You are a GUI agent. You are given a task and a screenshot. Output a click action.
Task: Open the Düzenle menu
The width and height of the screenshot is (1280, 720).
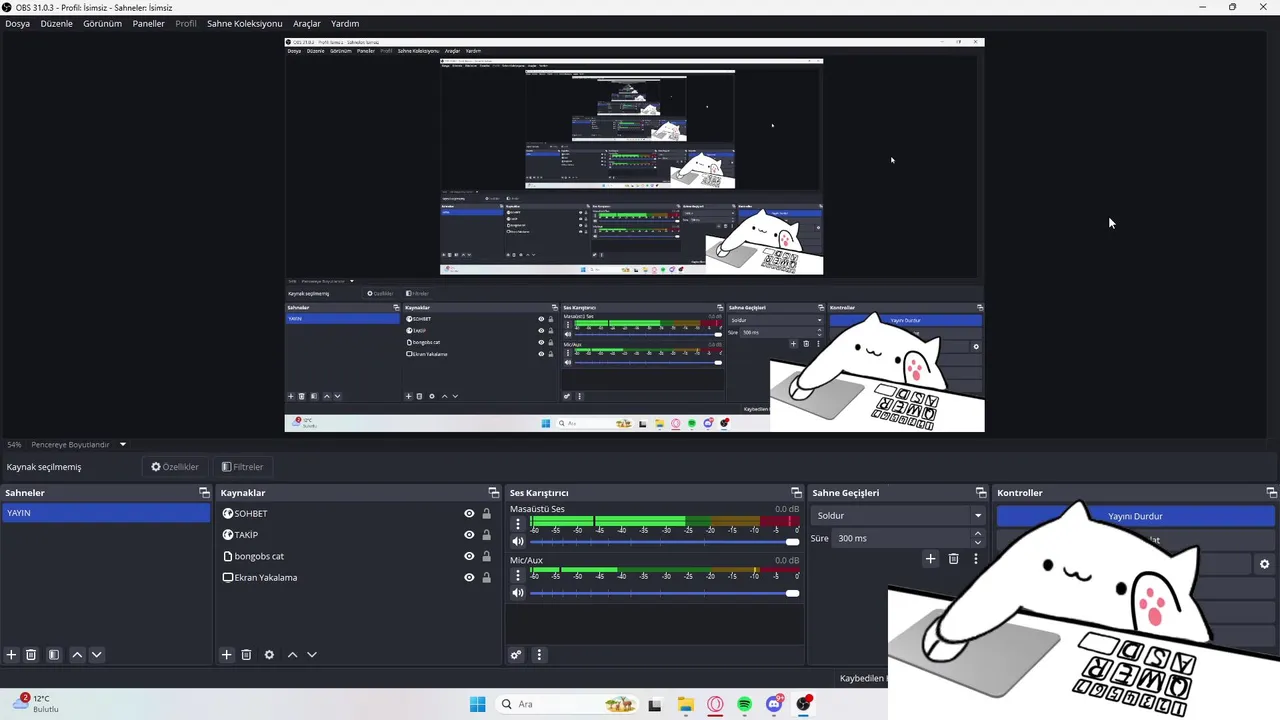[x=56, y=23]
